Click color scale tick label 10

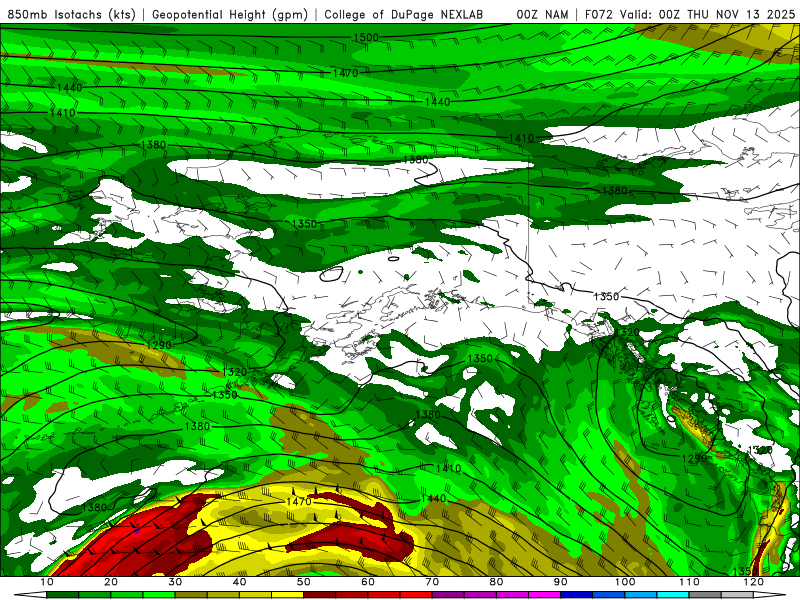click(x=46, y=582)
